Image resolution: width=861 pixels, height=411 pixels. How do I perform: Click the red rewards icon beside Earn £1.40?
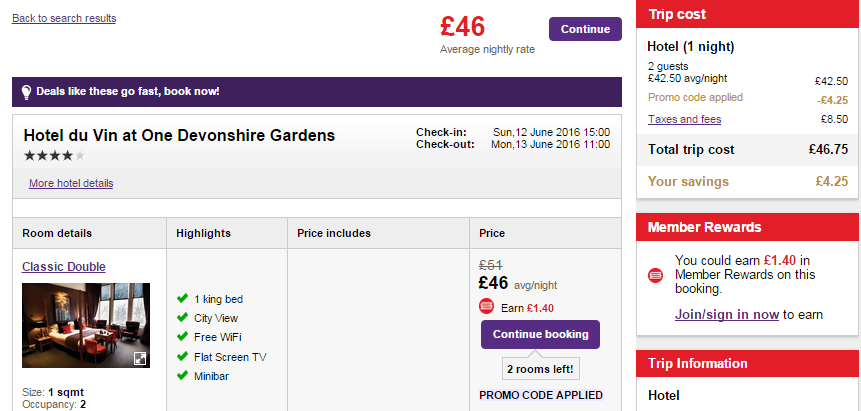tap(487, 307)
